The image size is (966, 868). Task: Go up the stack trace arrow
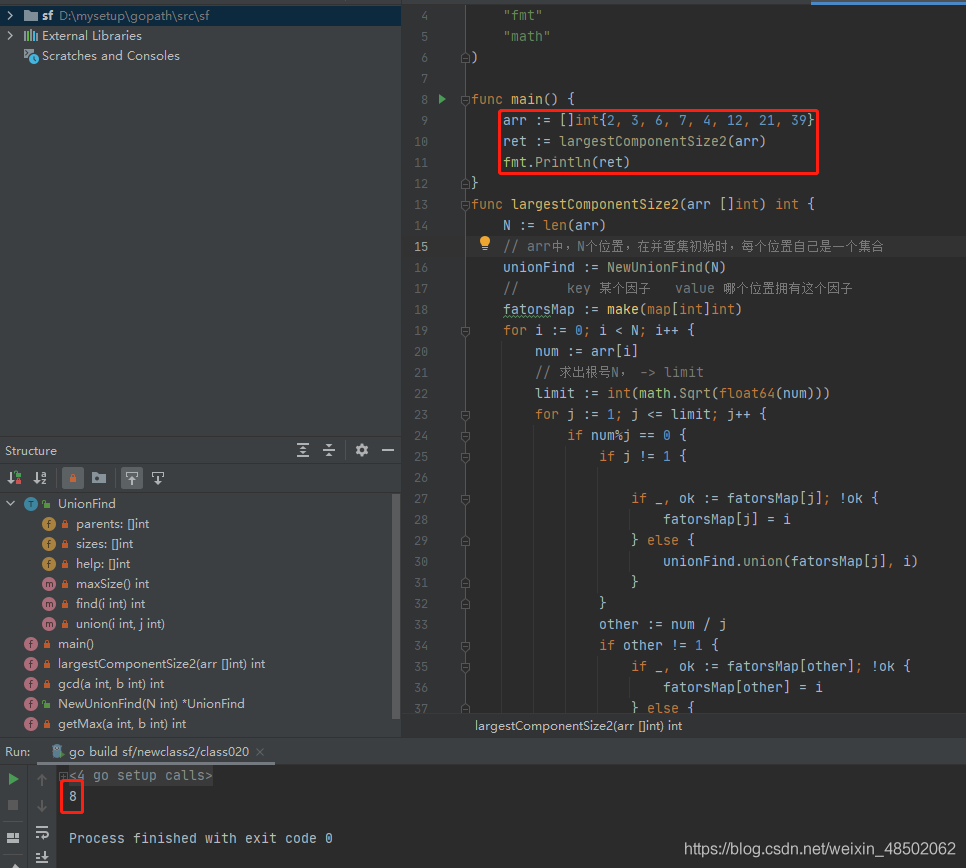(x=42, y=780)
